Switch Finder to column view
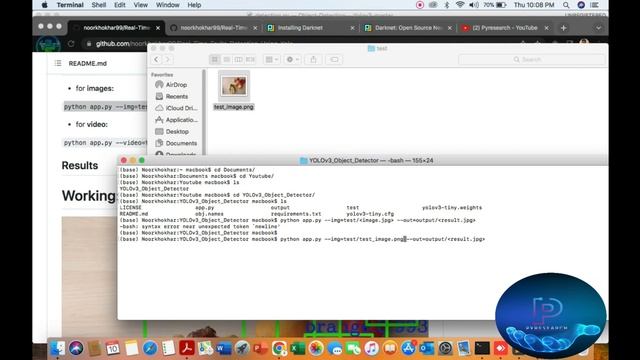This screenshot has width=640, height=360. click(x=238, y=60)
